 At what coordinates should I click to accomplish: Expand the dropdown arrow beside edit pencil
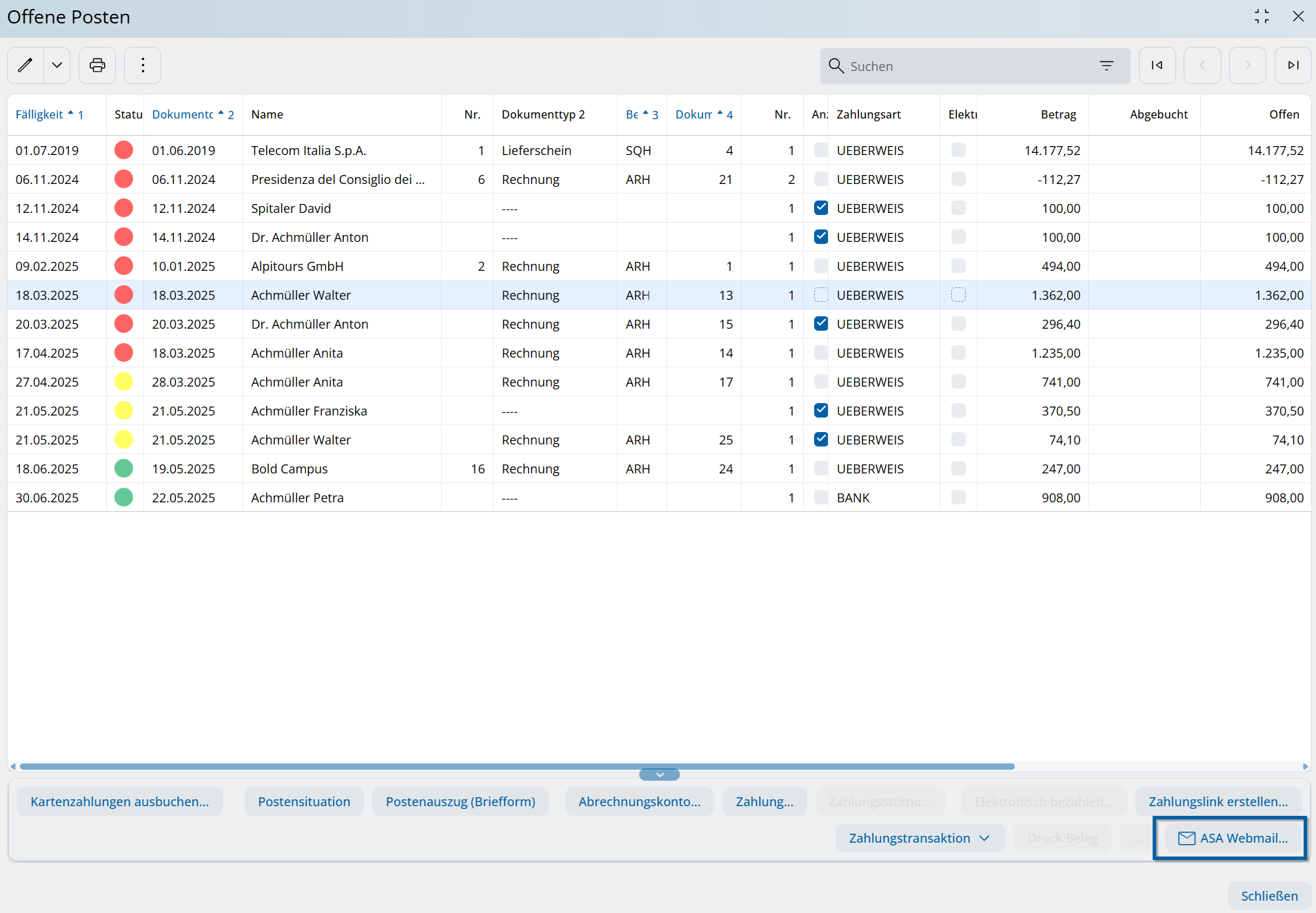coord(57,65)
